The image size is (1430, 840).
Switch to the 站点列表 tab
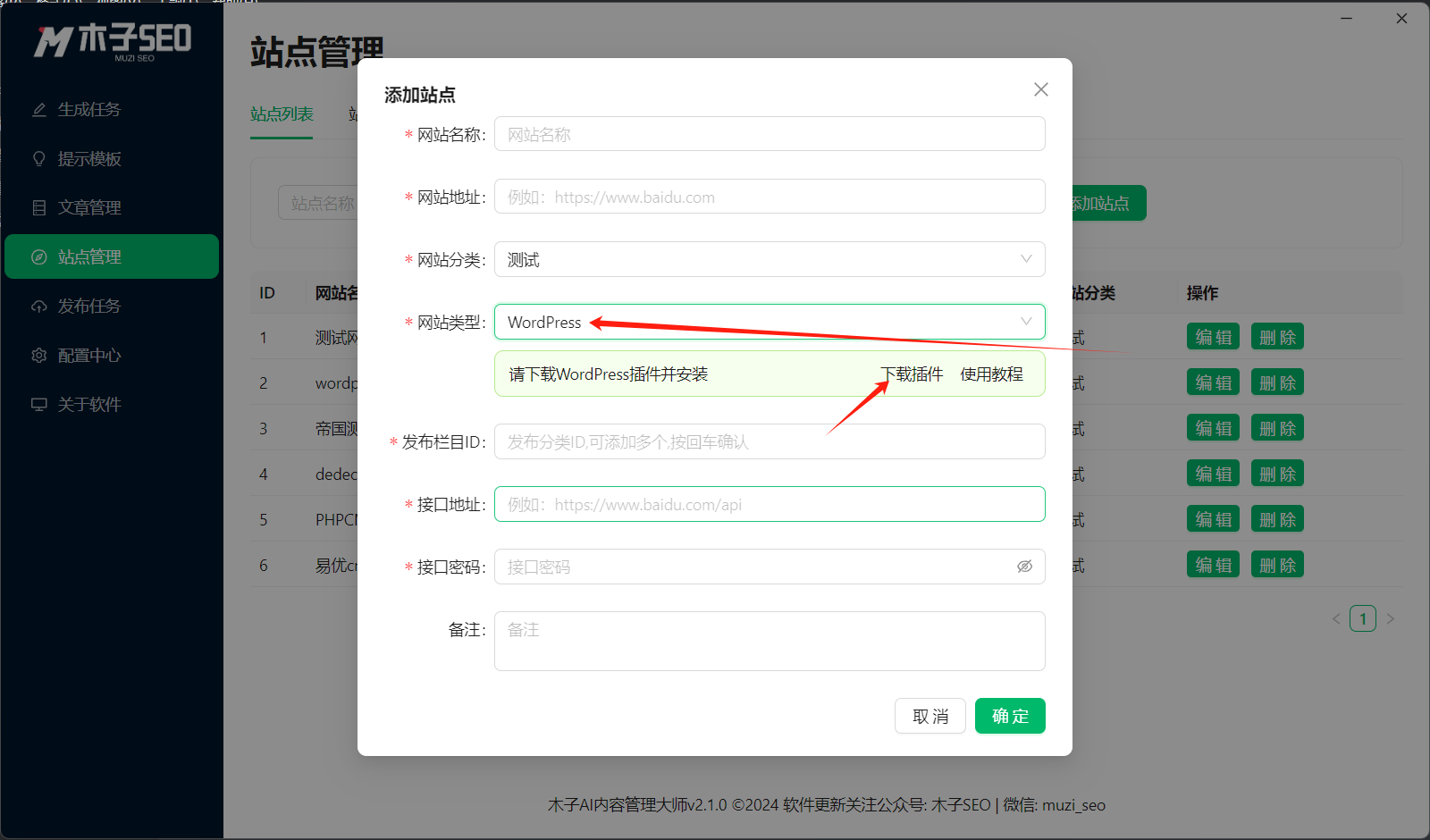point(282,114)
